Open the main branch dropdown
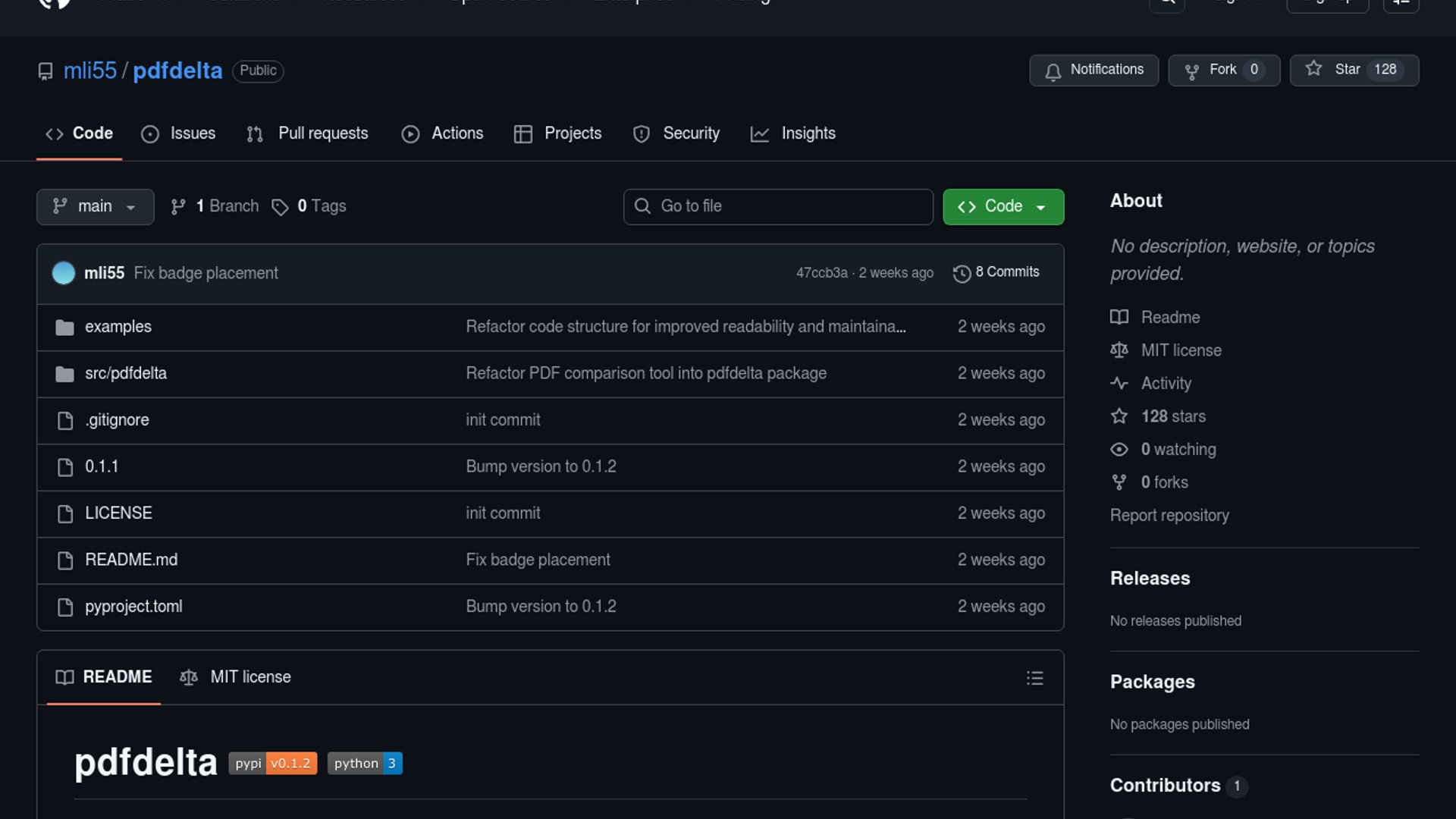Viewport: 1456px width, 819px height. (95, 207)
